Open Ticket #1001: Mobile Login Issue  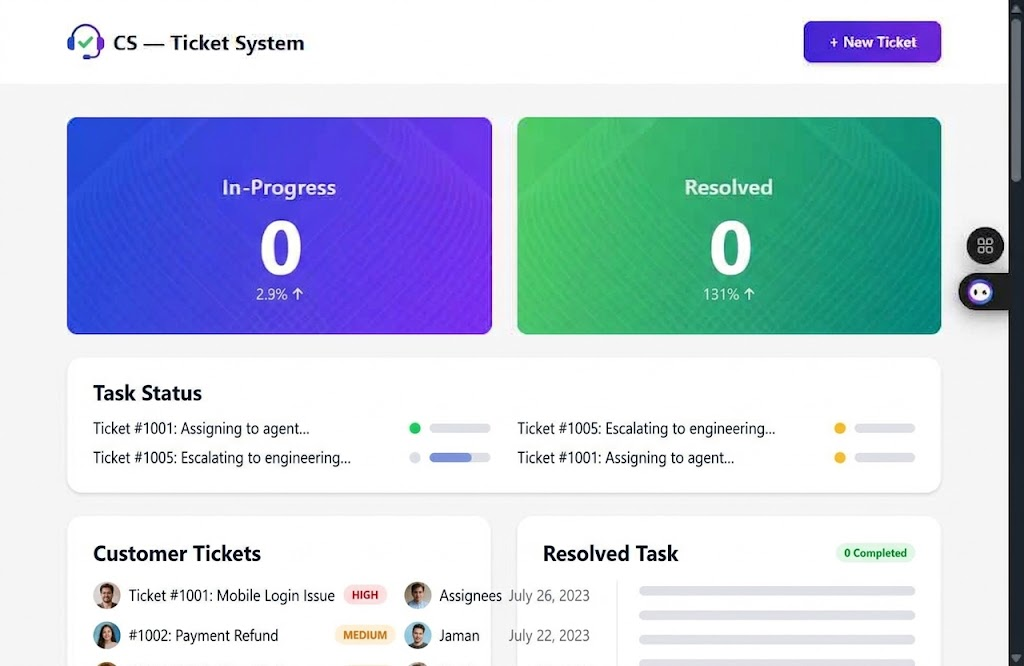click(231, 595)
